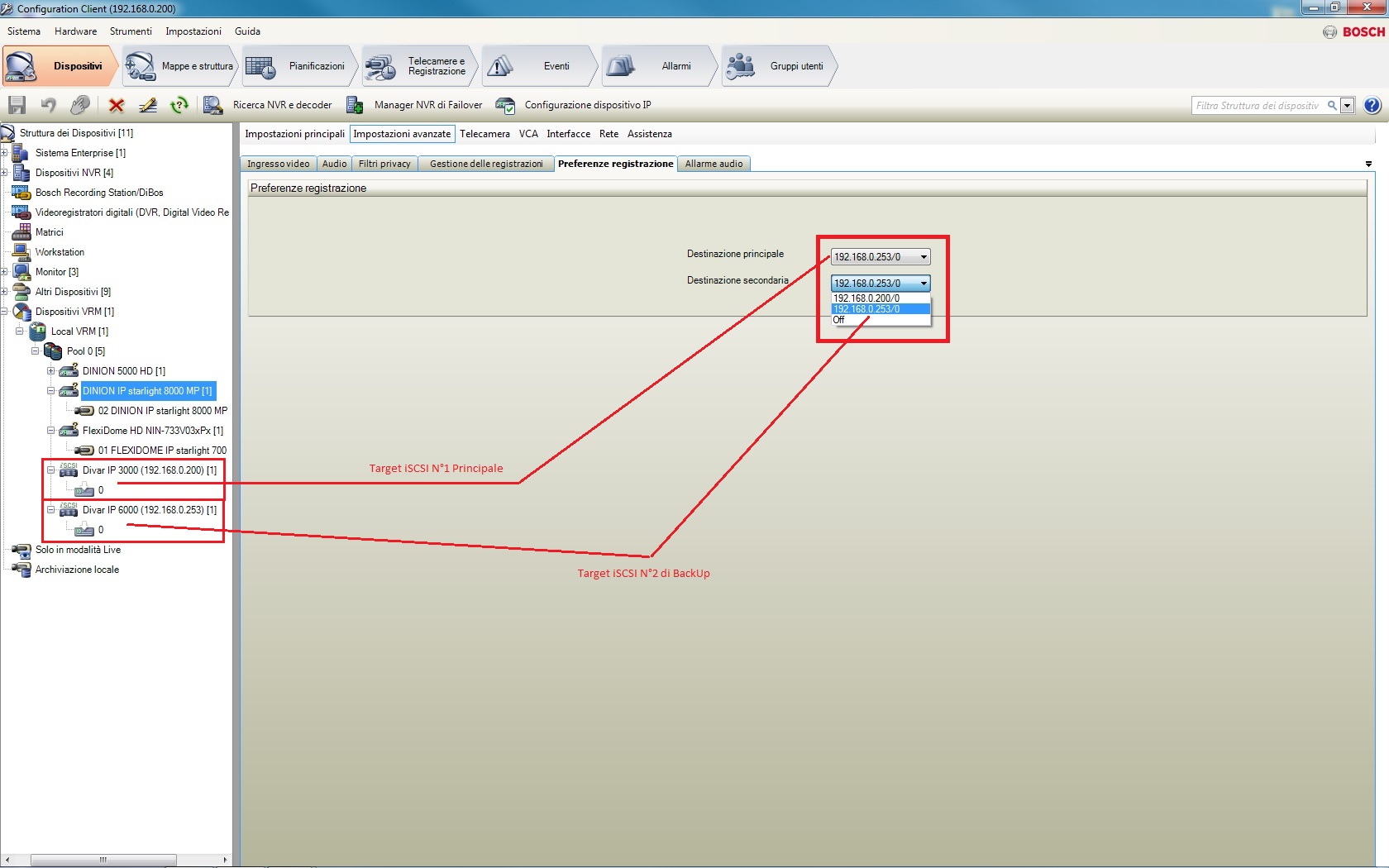Click the Bosch Recording Station/DiBos icon
This screenshot has height=868, width=1389.
[21, 193]
